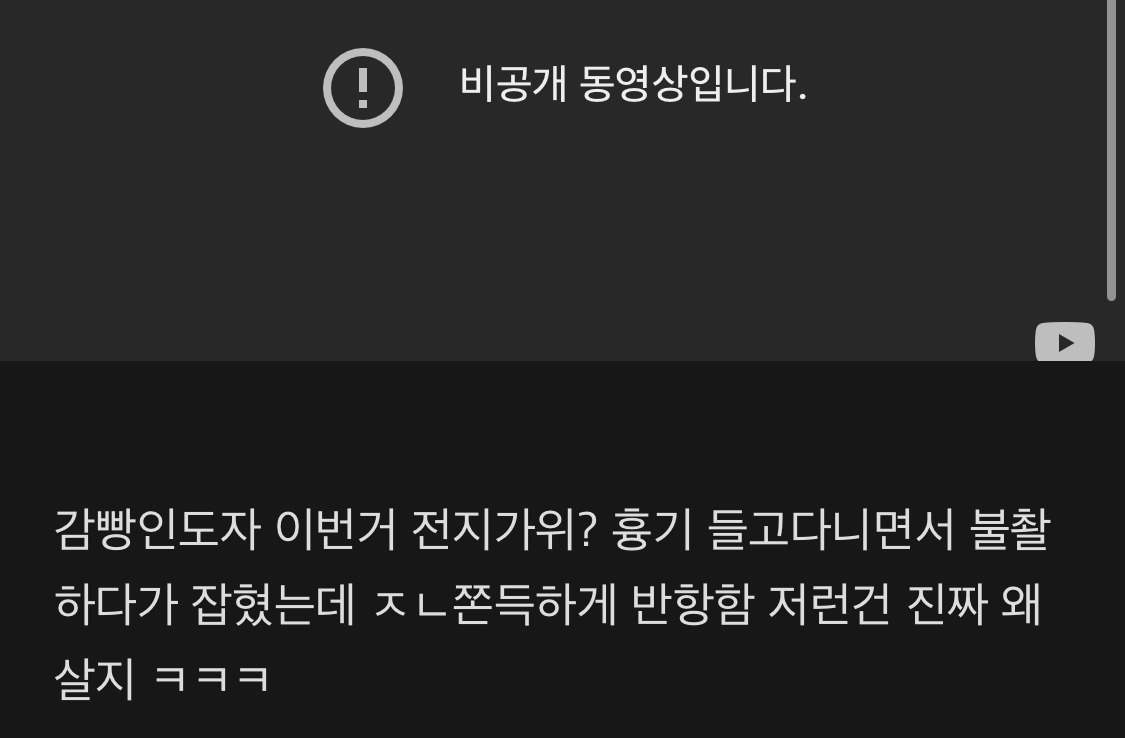Click the word '불촬' ending the first line
Viewport: 1125px width, 738px height.
1009,530
